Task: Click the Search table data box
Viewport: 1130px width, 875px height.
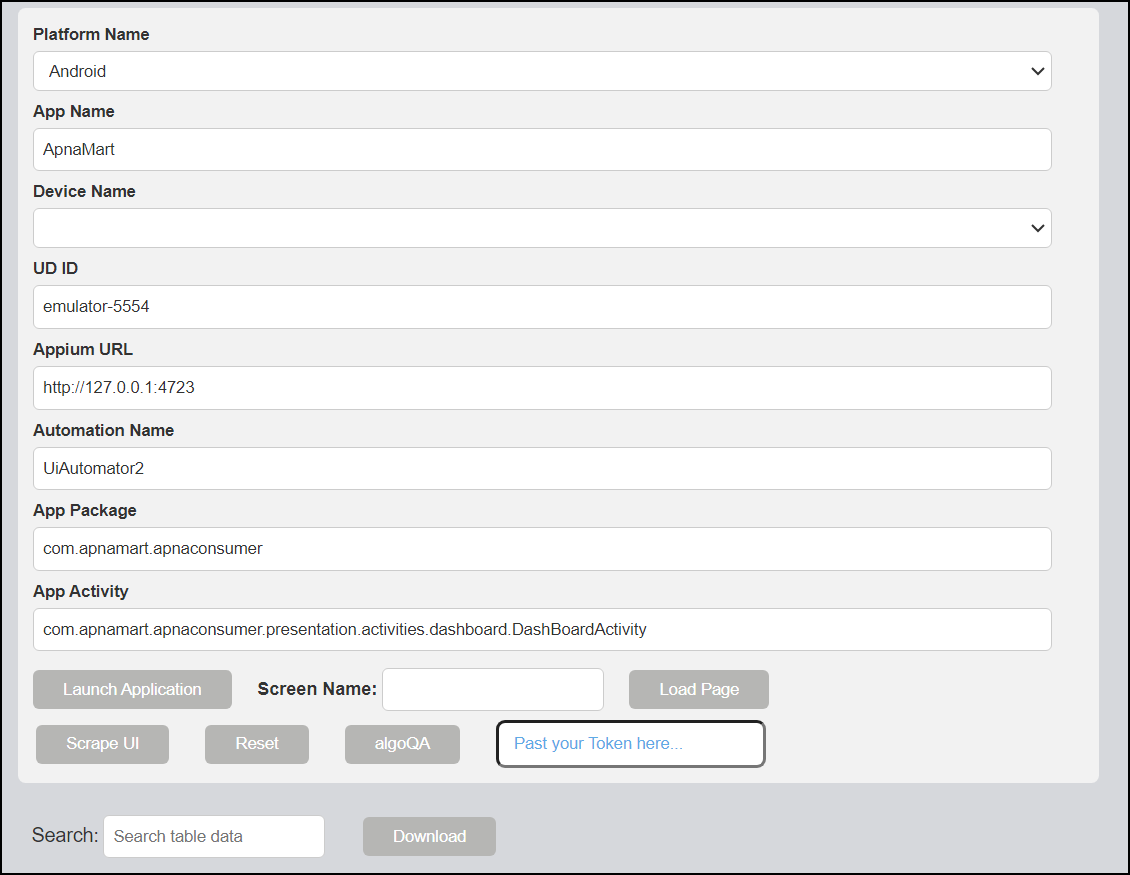Action: (x=214, y=837)
